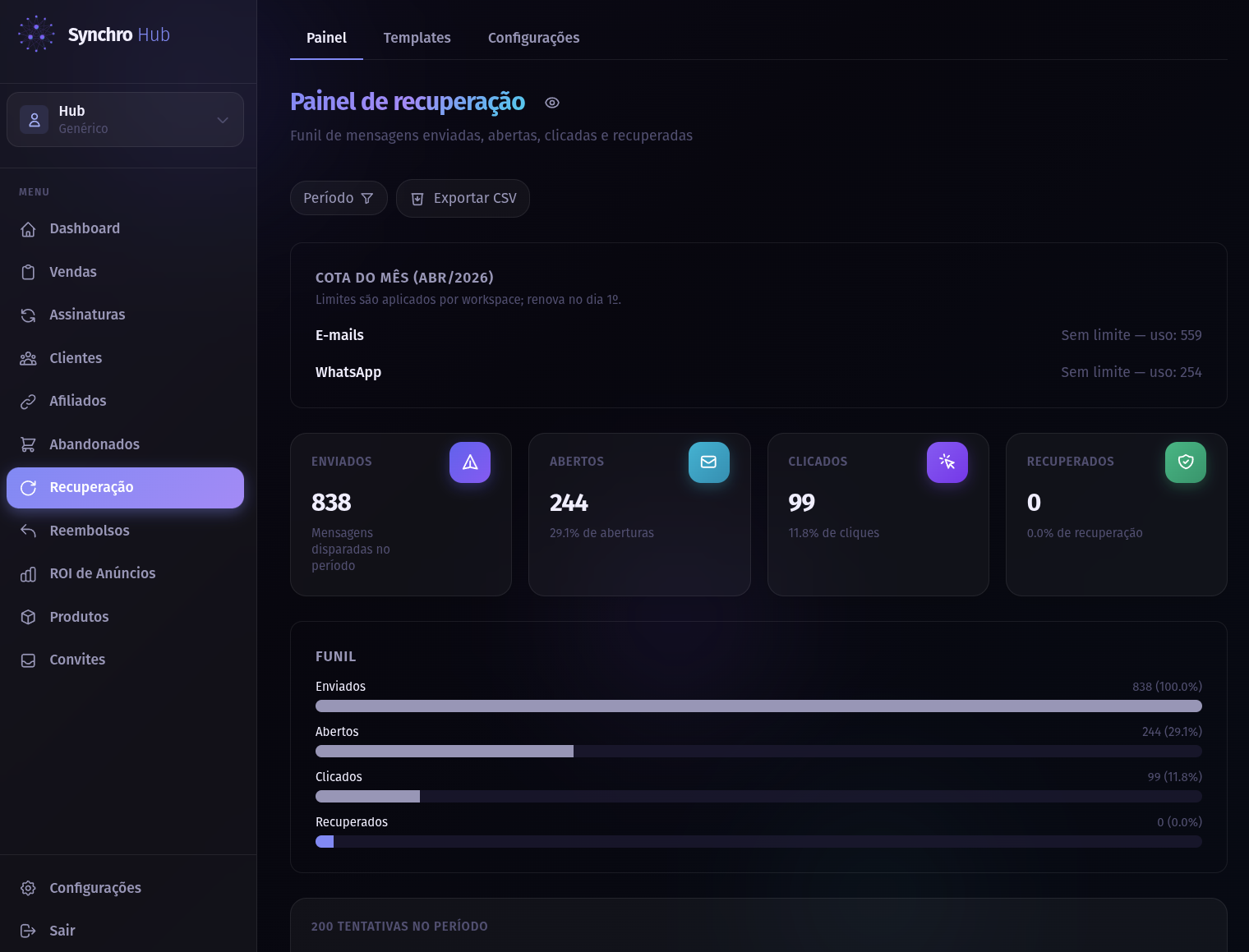Click 'COTA DO MÊS (ABR/2026)' heading
Viewport: 1249px width, 952px height.
point(404,278)
